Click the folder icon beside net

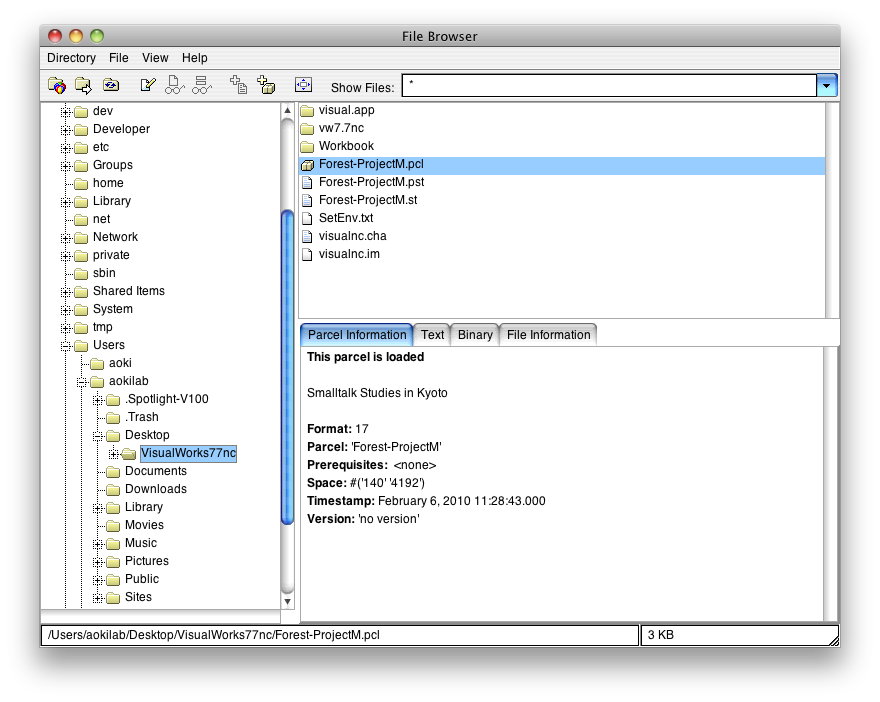coord(81,219)
